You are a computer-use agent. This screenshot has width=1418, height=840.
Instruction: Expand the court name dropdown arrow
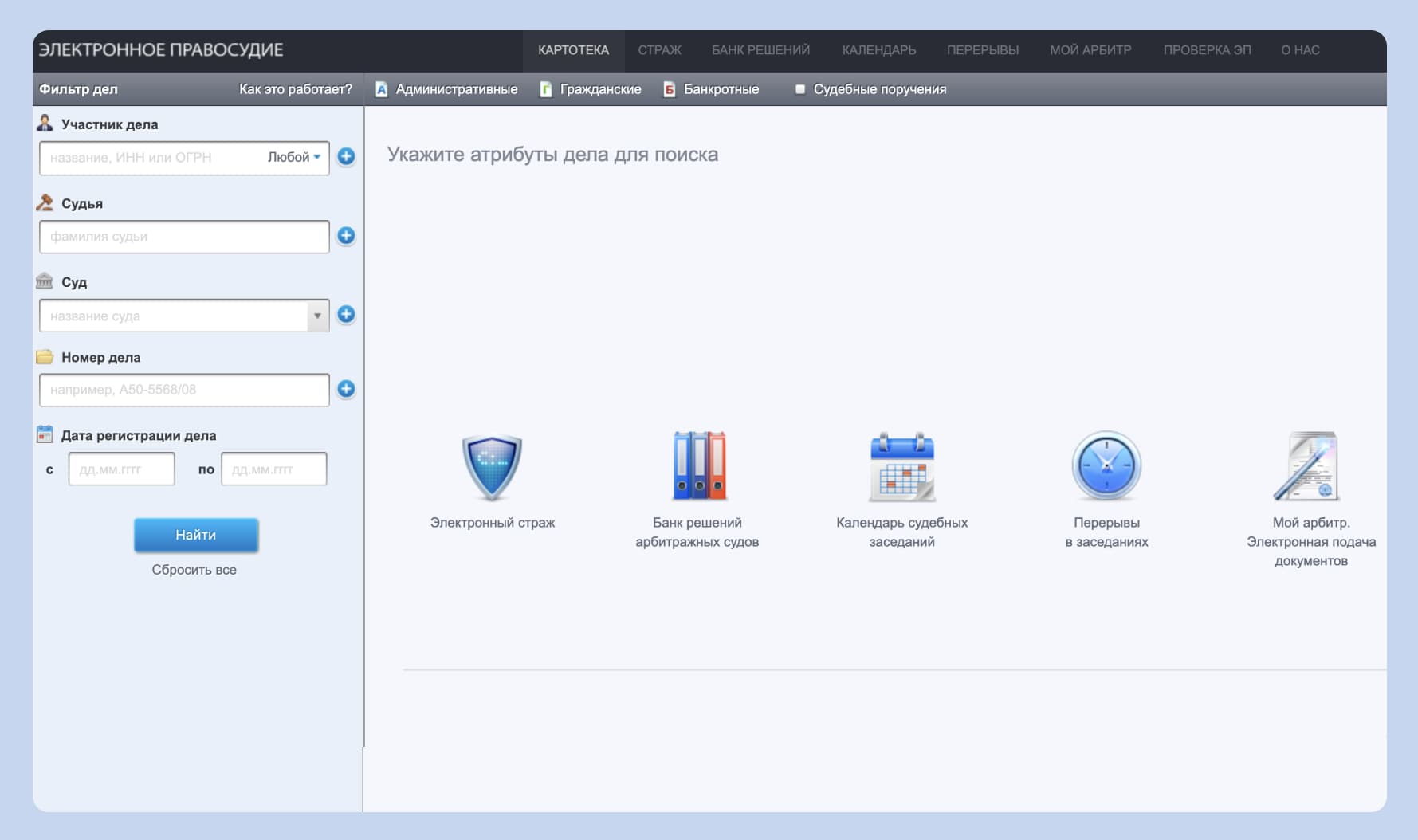coord(317,316)
